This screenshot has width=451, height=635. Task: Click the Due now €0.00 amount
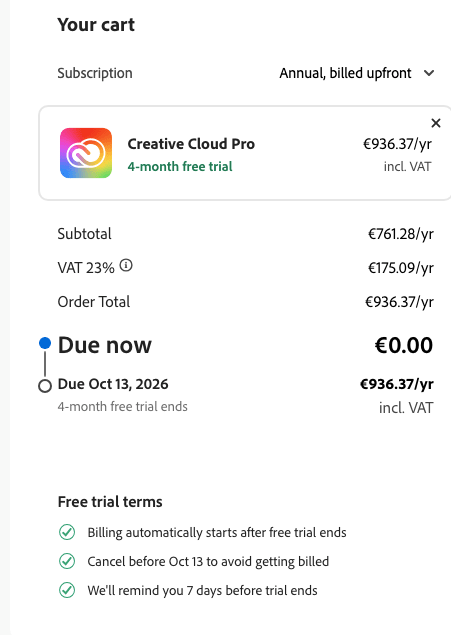click(x=404, y=345)
